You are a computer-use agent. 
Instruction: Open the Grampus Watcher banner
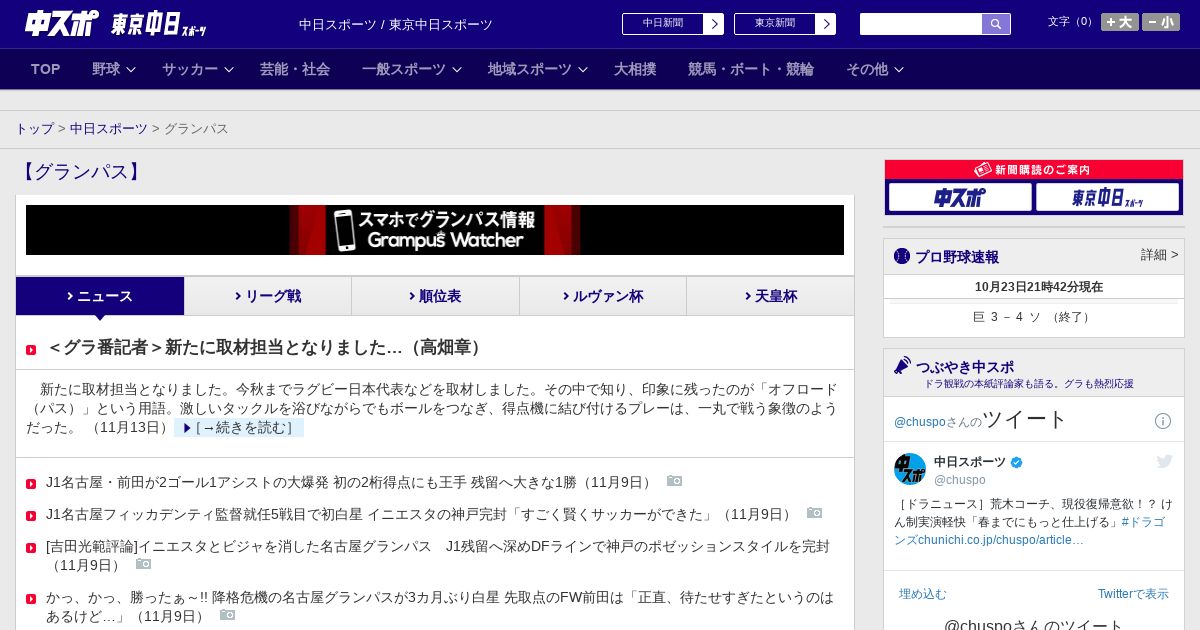pos(435,230)
